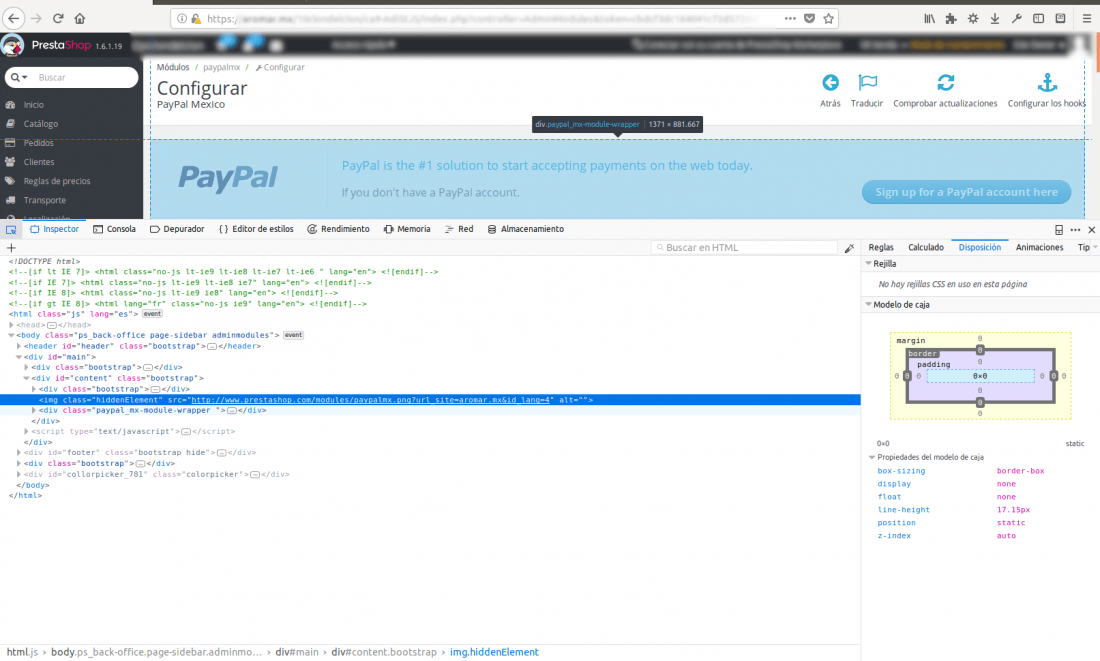Switch to Red devtools tab
Screen dimensions: 1100x661
tap(459, 229)
